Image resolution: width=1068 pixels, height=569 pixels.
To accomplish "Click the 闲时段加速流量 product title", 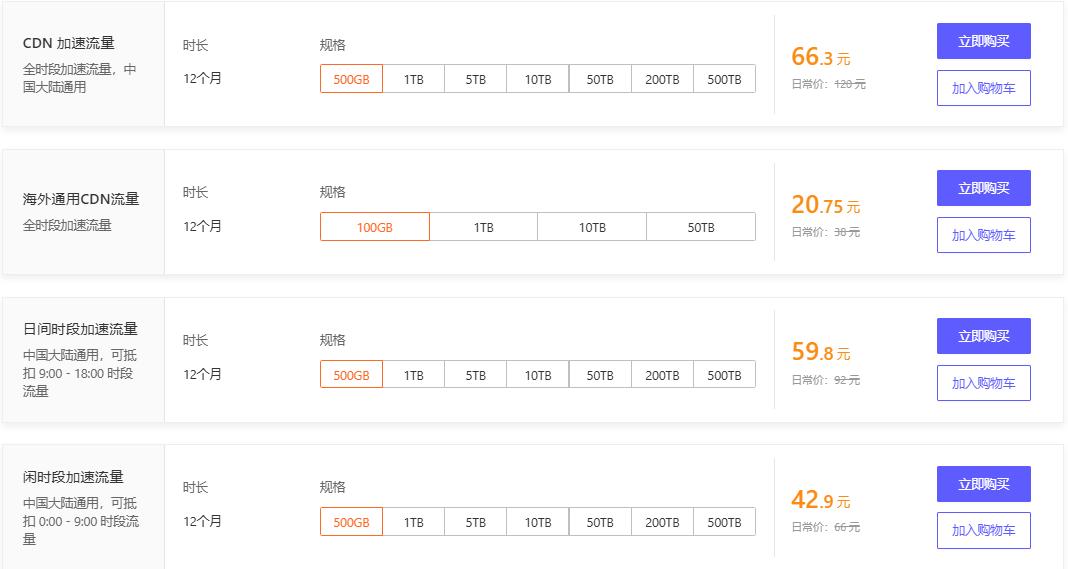I will (73, 477).
